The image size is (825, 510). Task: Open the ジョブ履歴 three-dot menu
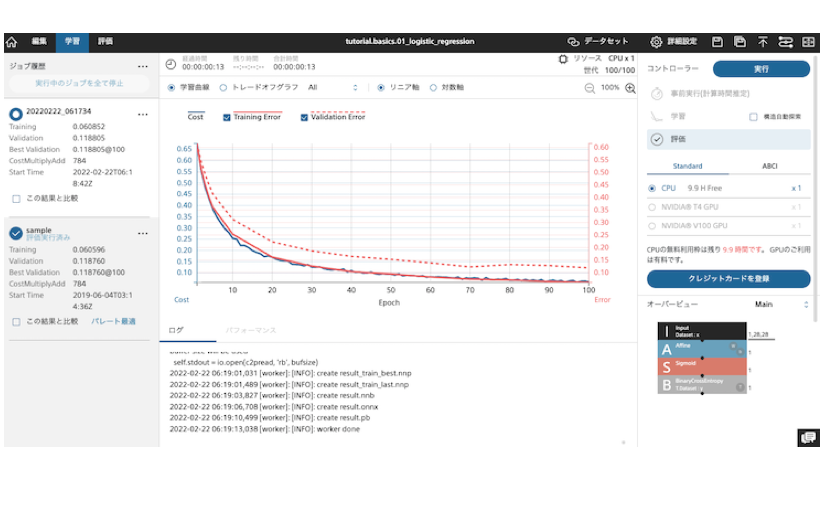143,66
